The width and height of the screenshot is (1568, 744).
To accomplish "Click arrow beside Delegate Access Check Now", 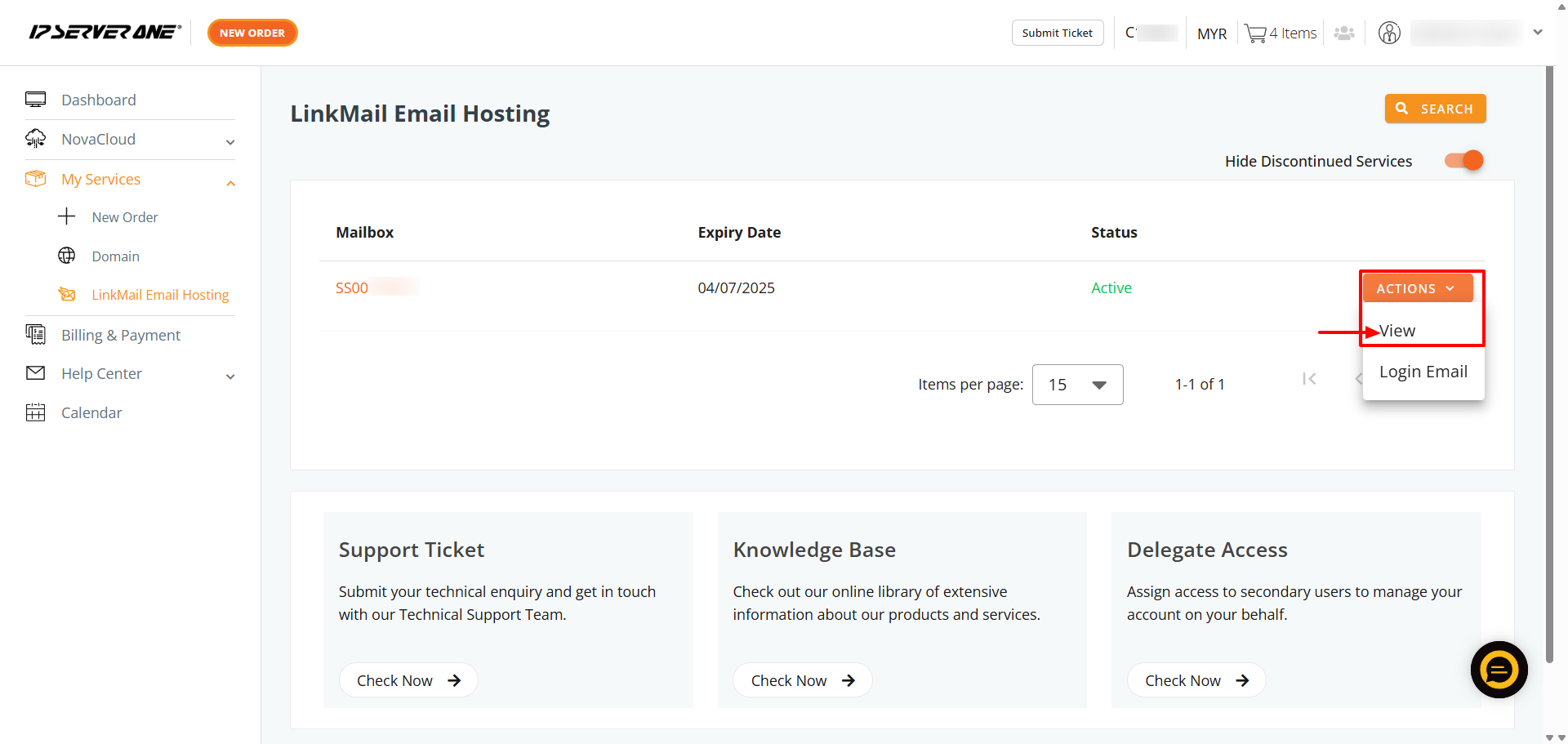I will click(x=1242, y=680).
